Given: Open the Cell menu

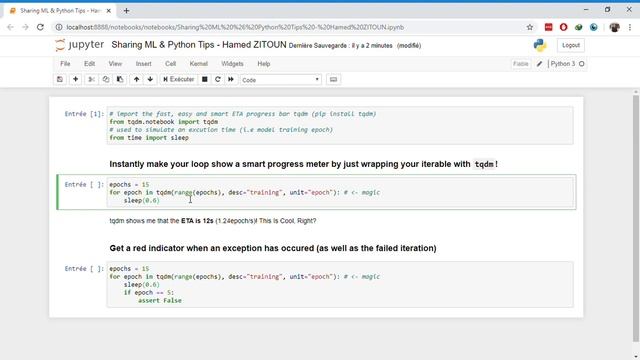Looking at the screenshot, I should point(171,64).
